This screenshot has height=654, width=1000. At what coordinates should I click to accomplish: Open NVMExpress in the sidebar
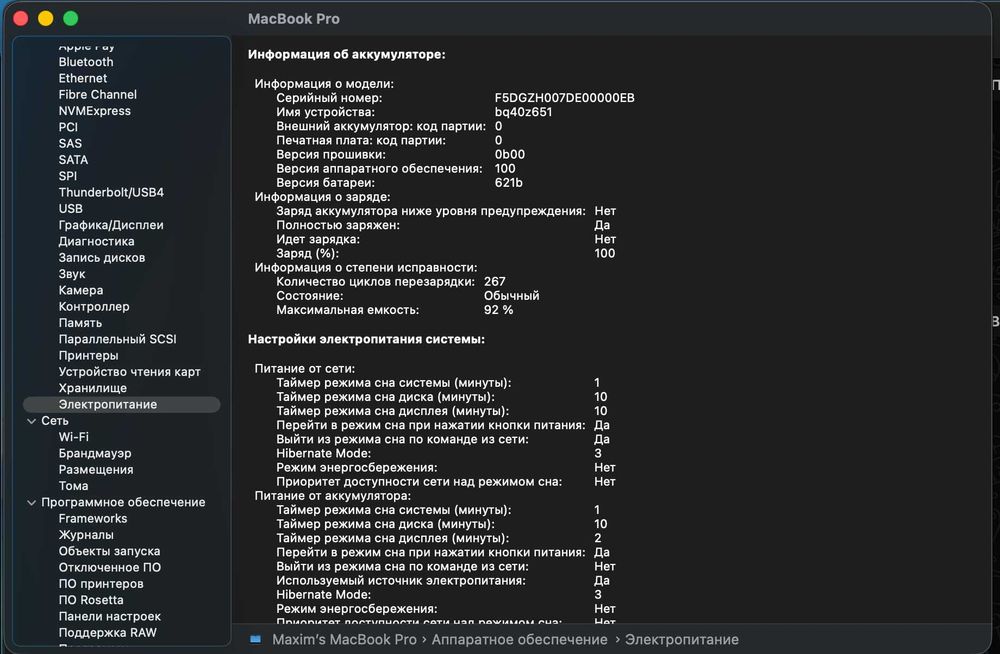pos(94,111)
